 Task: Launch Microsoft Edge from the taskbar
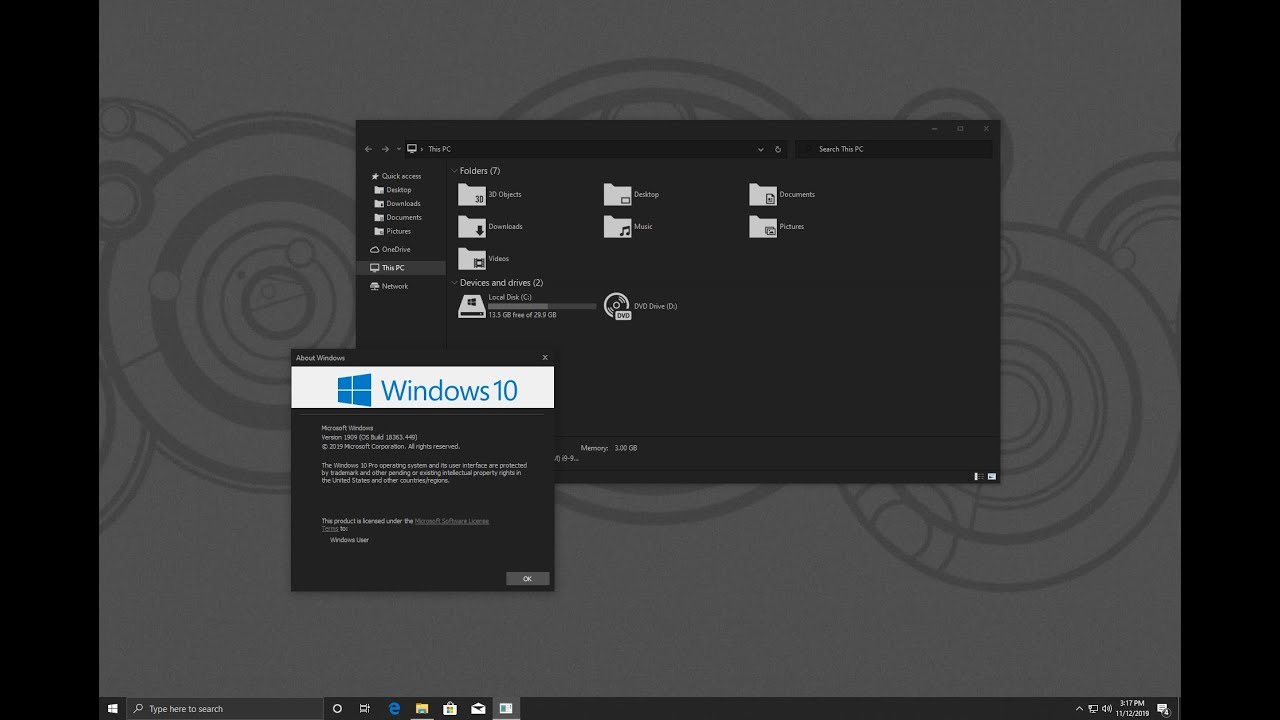coord(394,708)
